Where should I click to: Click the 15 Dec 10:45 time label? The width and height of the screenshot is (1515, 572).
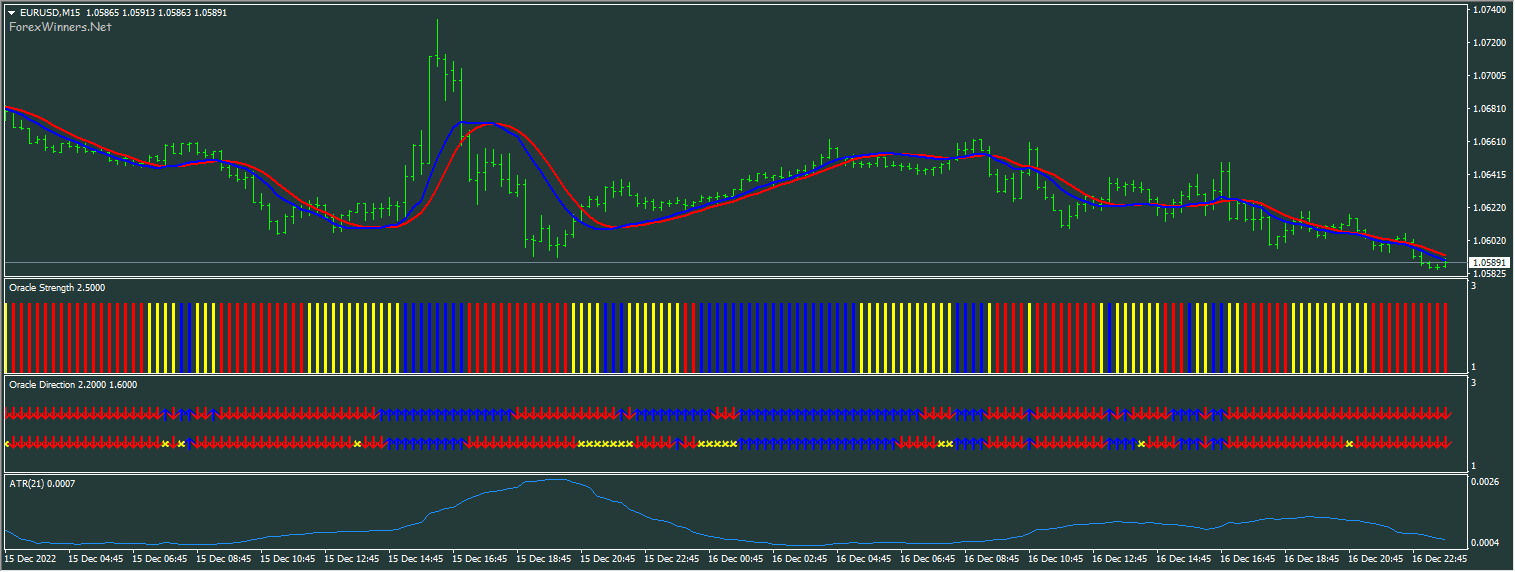[x=289, y=558]
